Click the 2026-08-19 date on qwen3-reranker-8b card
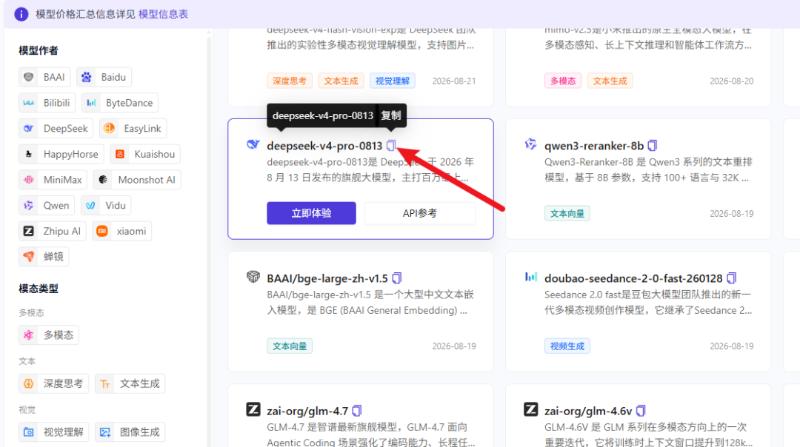This screenshot has height=447, width=800. coord(731,213)
